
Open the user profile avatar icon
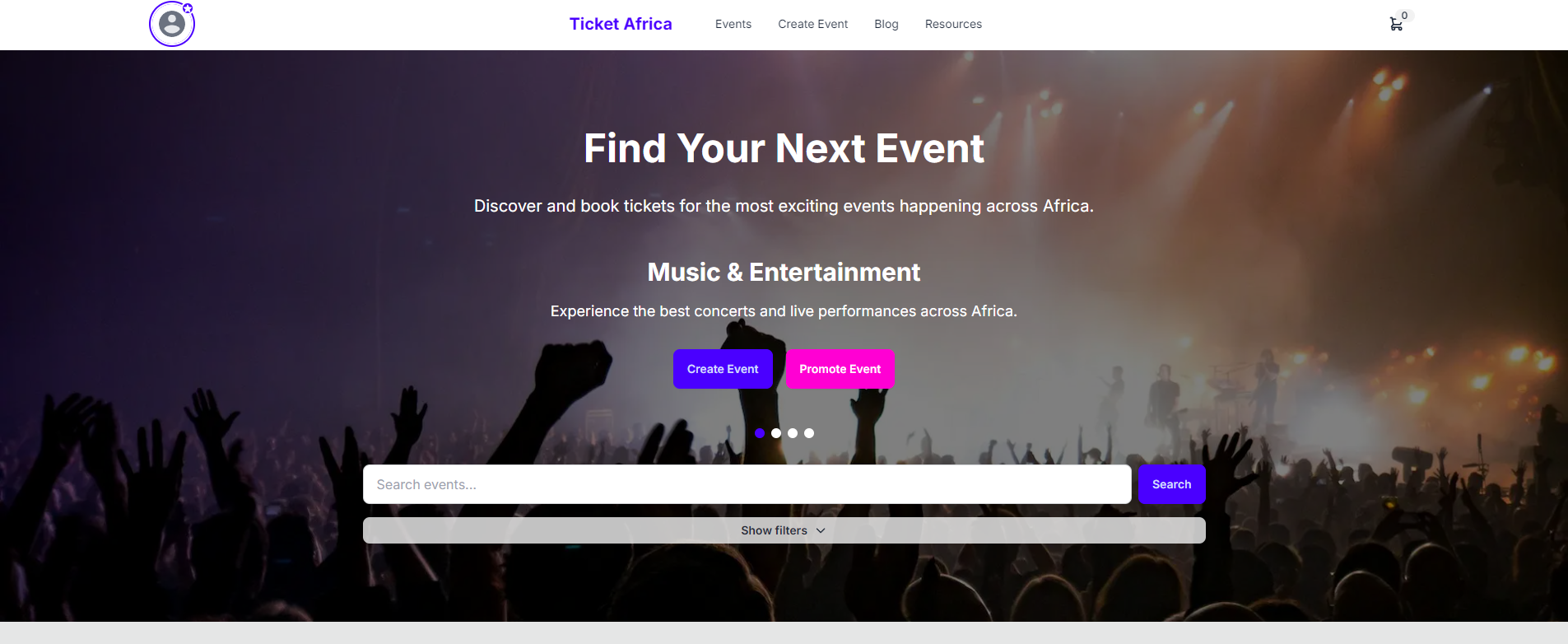click(x=172, y=24)
